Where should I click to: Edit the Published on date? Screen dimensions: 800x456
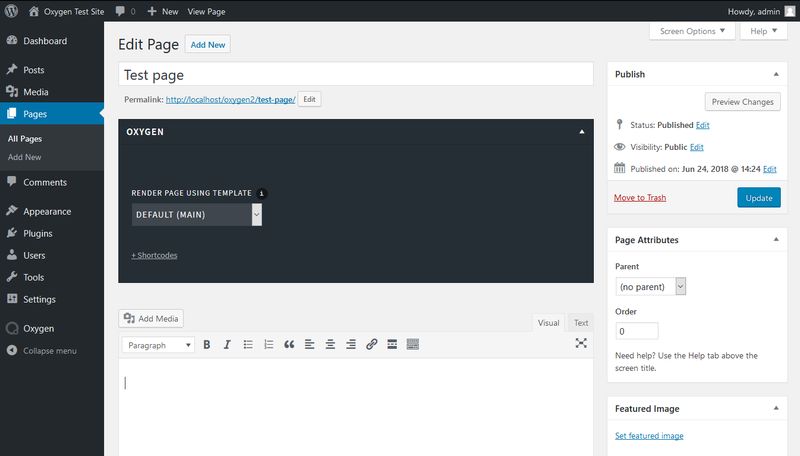[769, 169]
